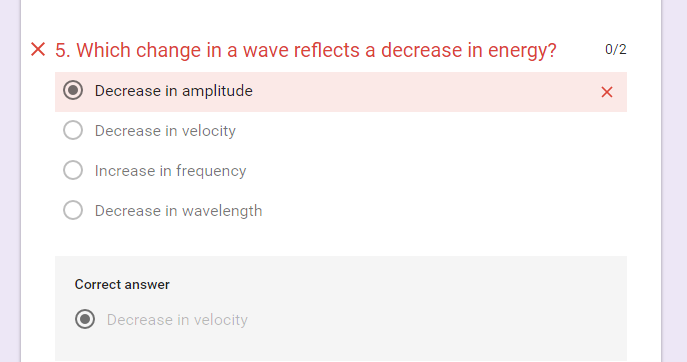The height and width of the screenshot is (362, 687).
Task: Click the radio button under Correct answer heading
Action: 85,319
